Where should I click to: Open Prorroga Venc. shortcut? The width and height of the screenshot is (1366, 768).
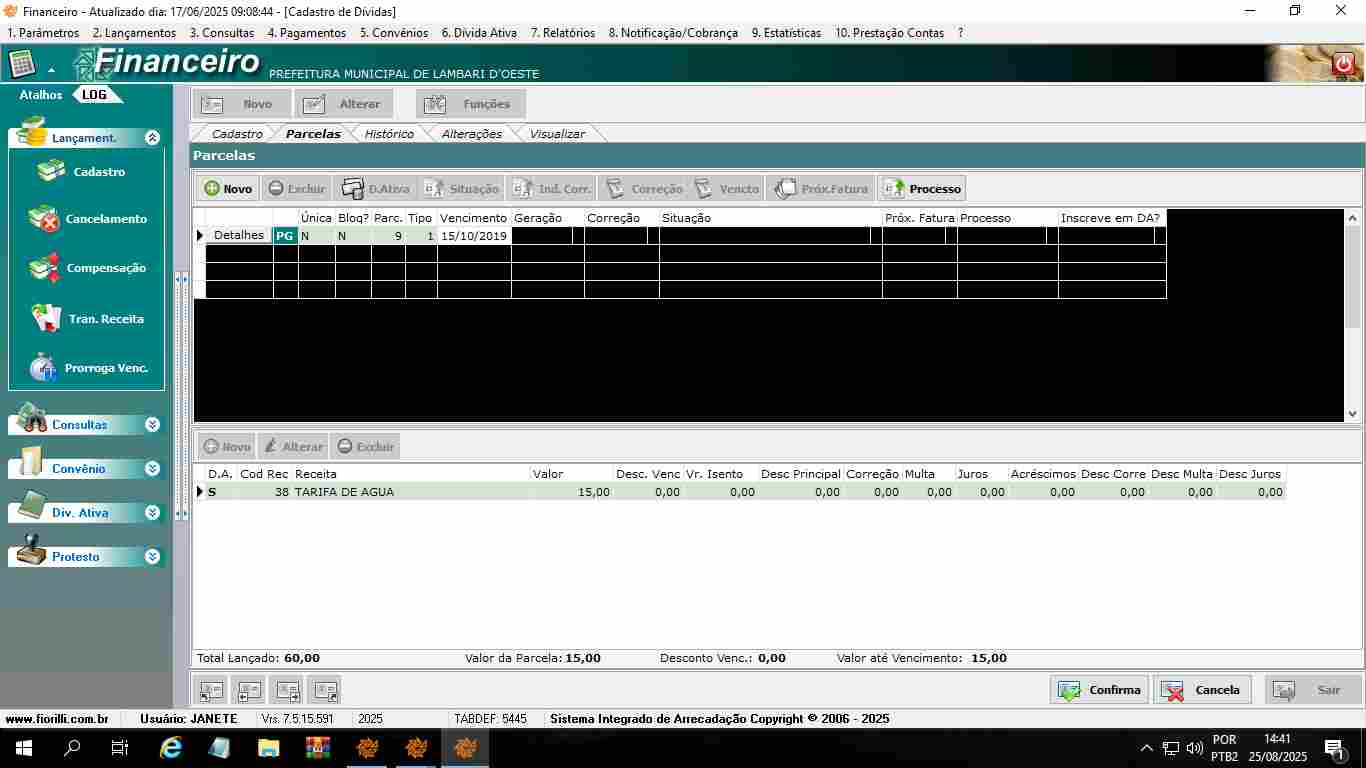click(x=45, y=368)
